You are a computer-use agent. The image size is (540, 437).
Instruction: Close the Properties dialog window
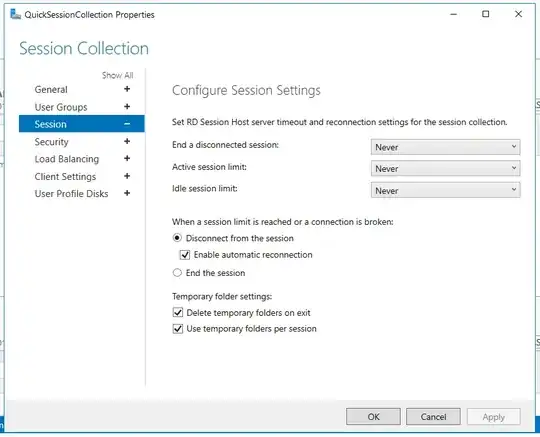click(518, 14)
